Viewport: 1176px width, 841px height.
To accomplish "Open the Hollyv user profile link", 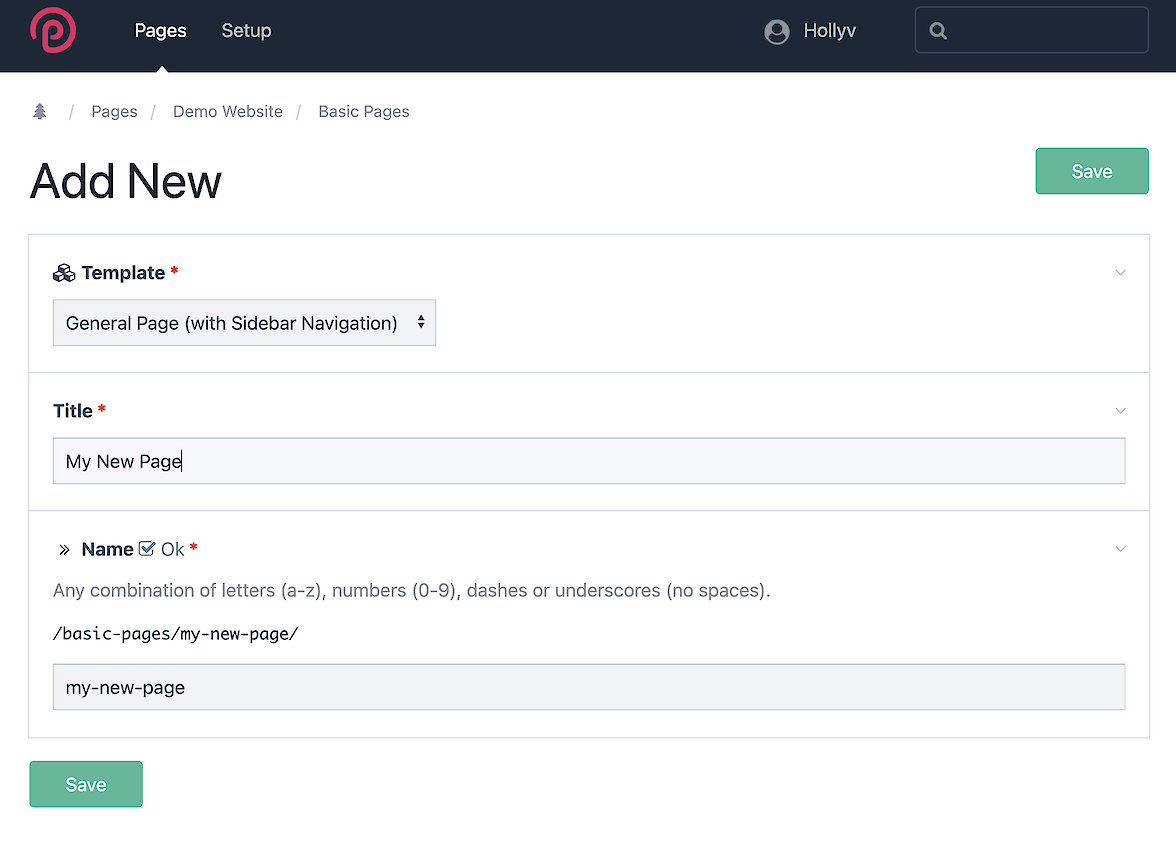I will (829, 31).
